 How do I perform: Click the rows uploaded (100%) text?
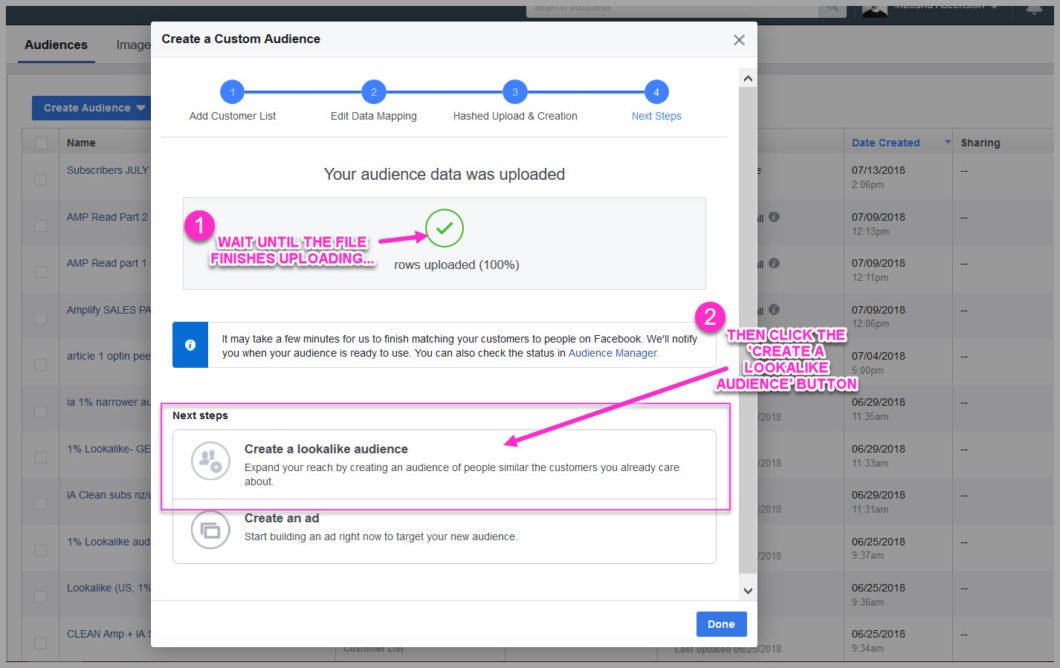456,265
